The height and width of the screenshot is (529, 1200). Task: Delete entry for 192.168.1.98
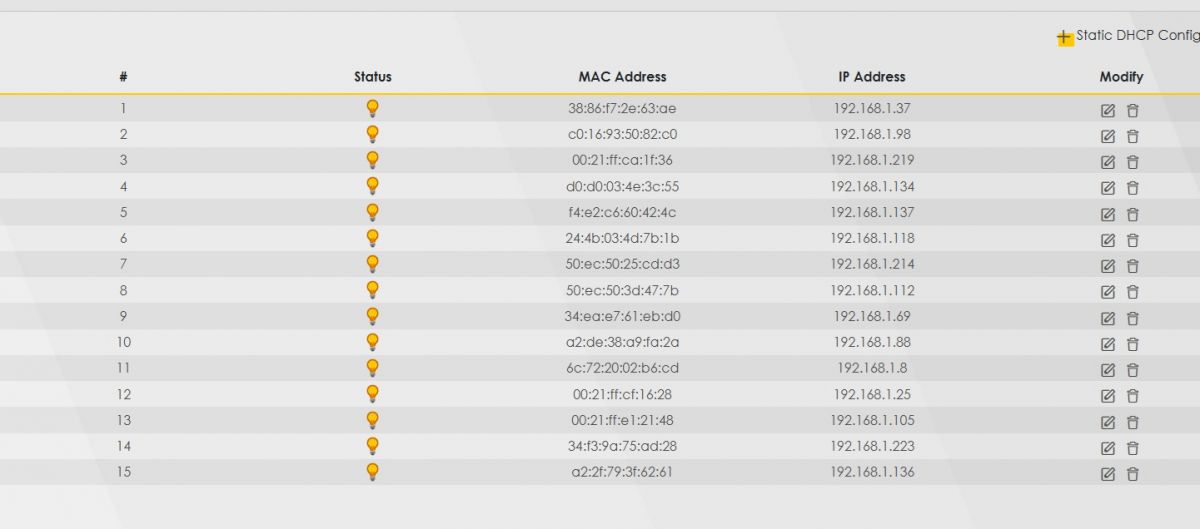pos(1133,136)
